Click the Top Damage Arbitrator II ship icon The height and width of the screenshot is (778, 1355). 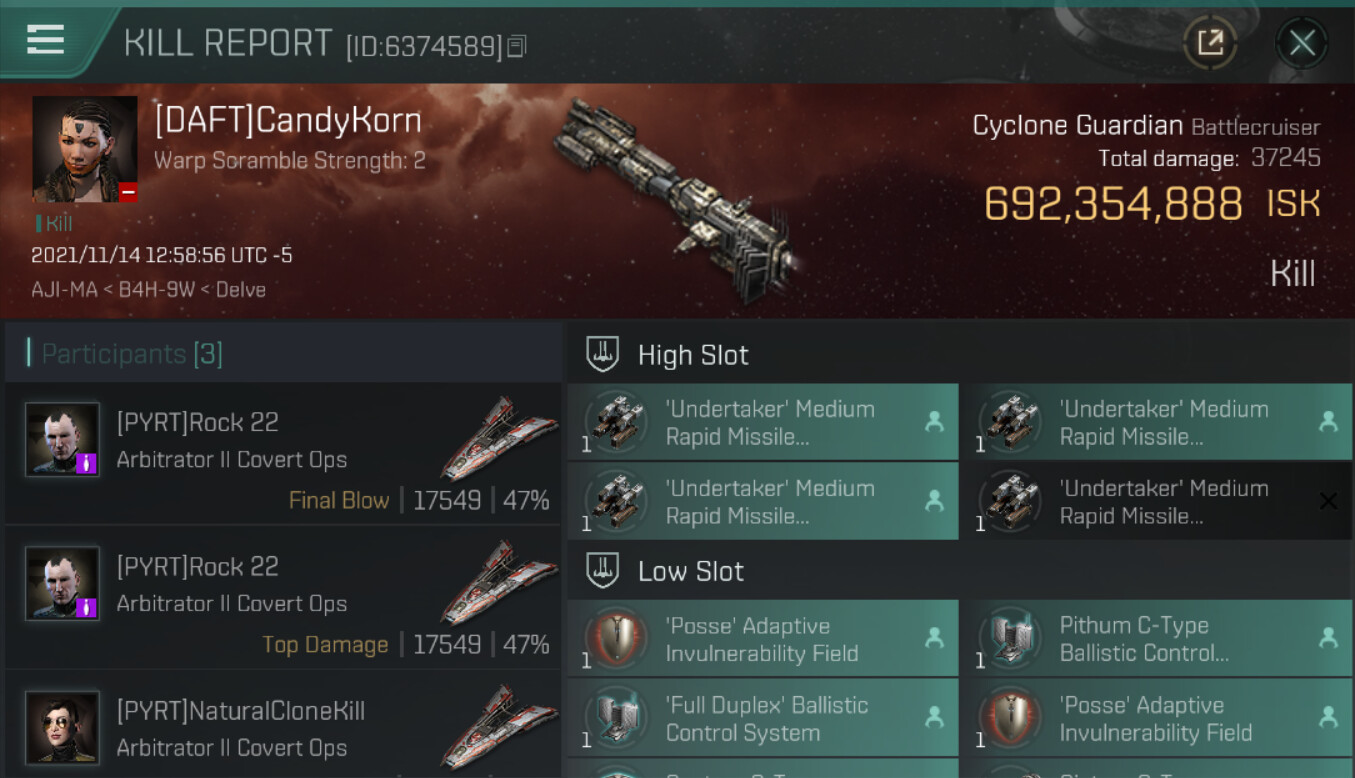[499, 583]
